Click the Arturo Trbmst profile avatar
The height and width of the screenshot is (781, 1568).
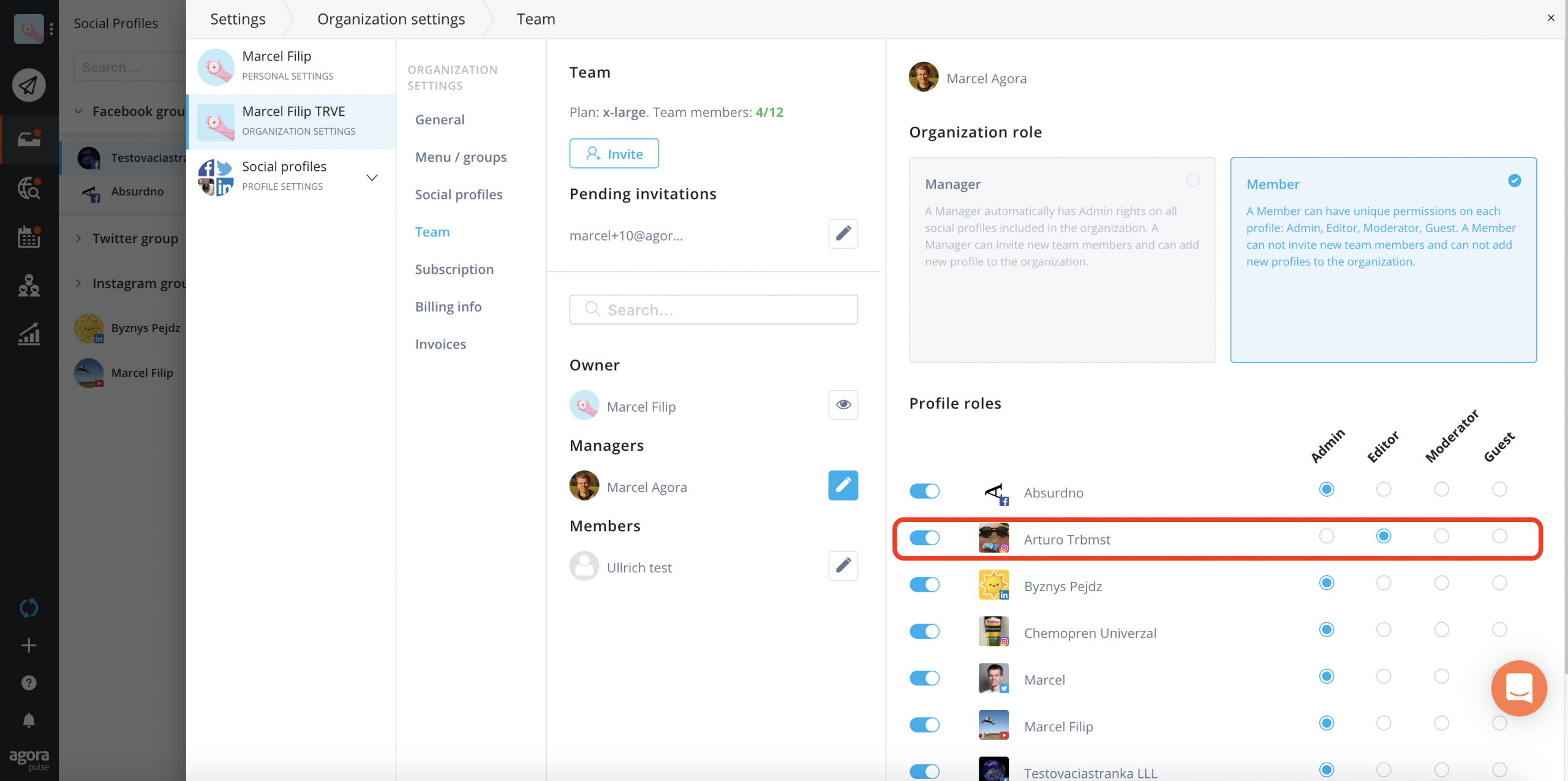(x=993, y=538)
